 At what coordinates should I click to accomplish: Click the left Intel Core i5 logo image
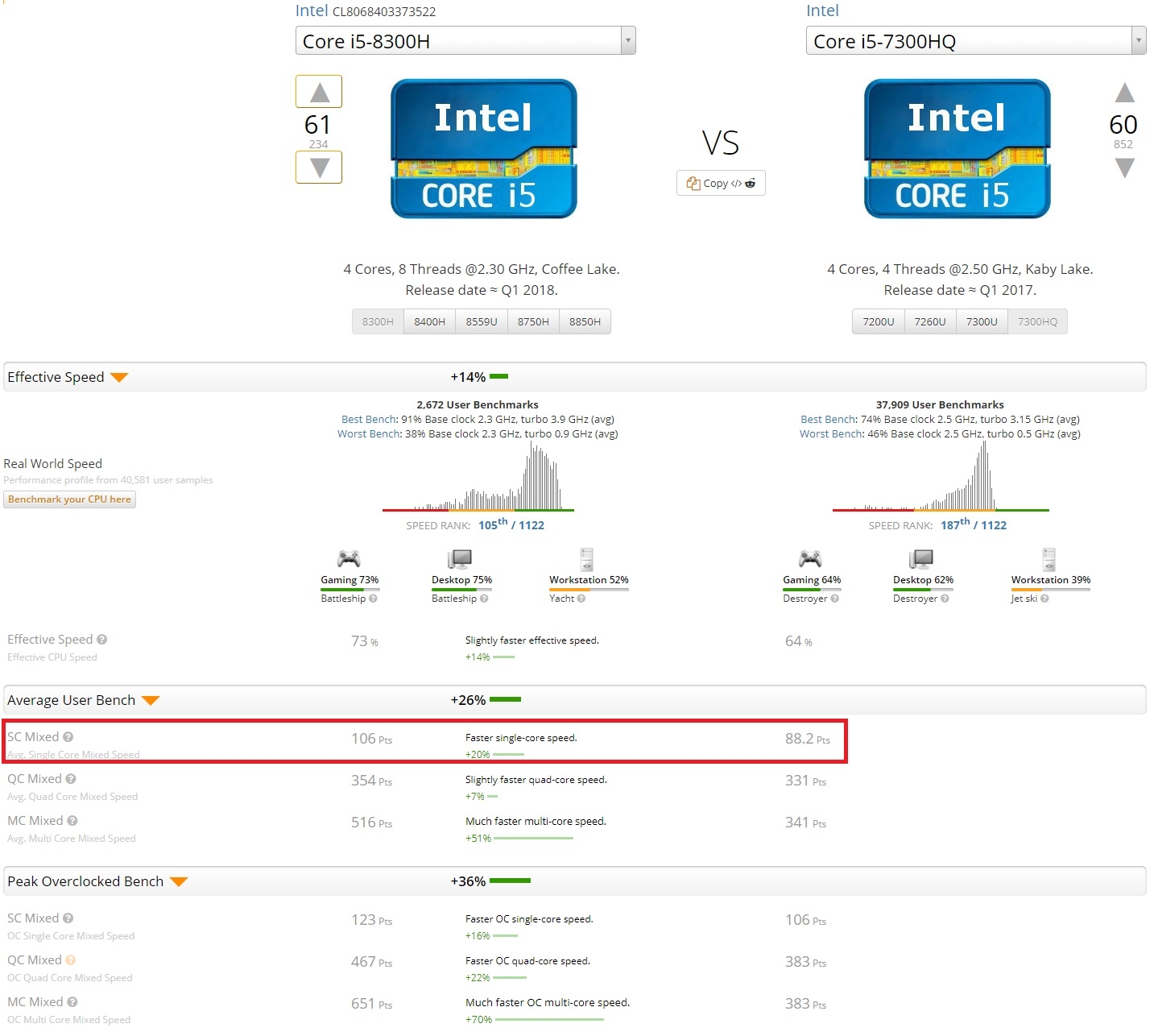[484, 149]
